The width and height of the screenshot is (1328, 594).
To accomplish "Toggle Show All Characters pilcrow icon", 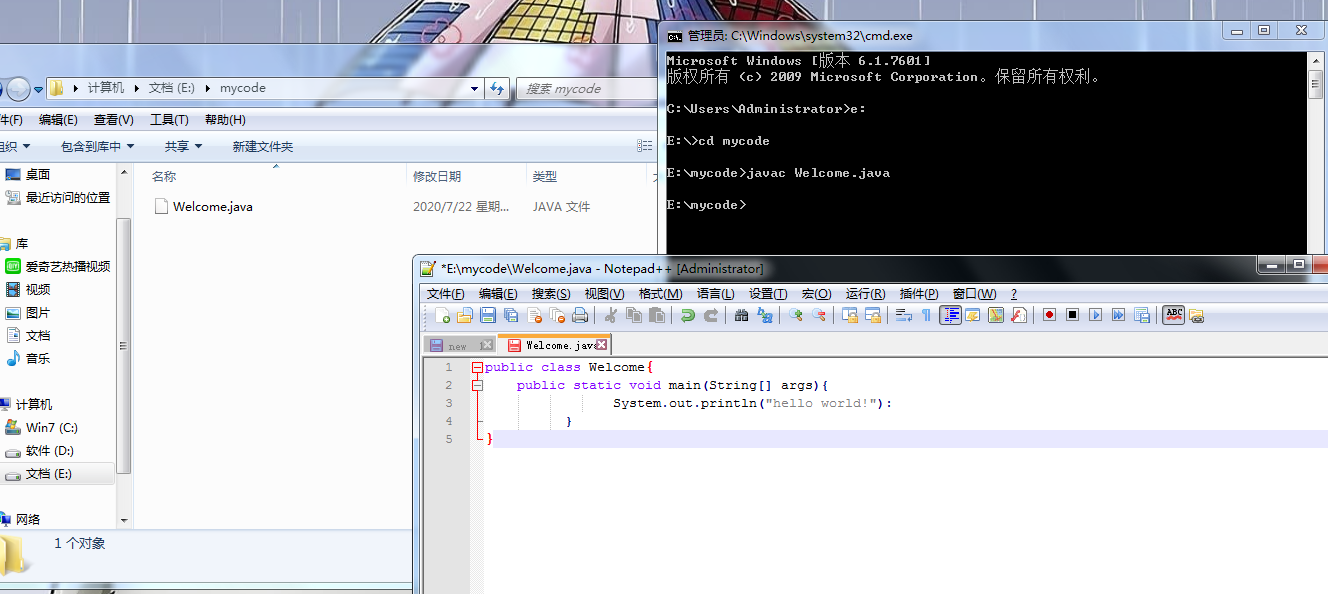I will [927, 315].
